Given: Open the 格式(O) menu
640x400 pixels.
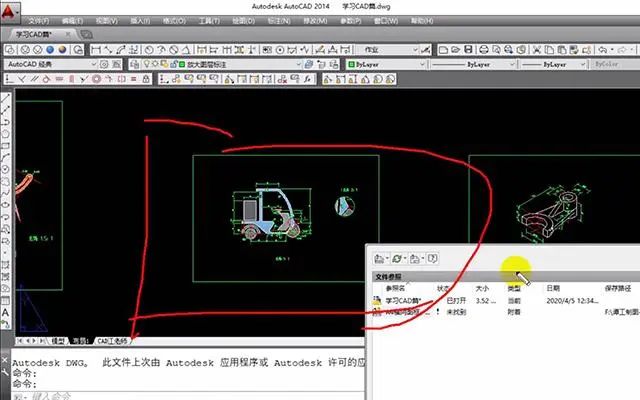Looking at the screenshot, I should tap(175, 21).
